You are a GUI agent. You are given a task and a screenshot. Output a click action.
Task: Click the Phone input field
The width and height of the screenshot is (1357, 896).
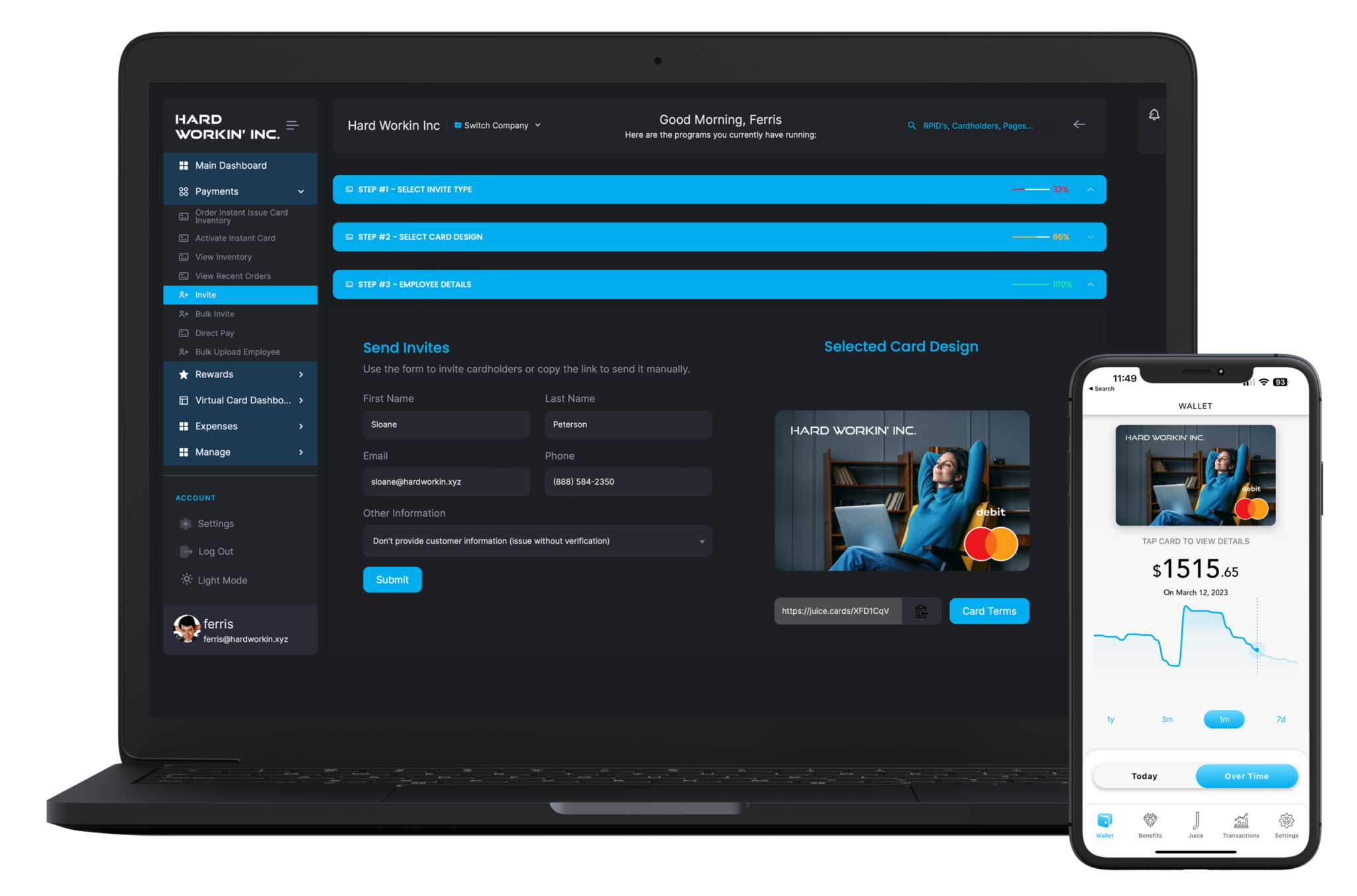point(628,481)
